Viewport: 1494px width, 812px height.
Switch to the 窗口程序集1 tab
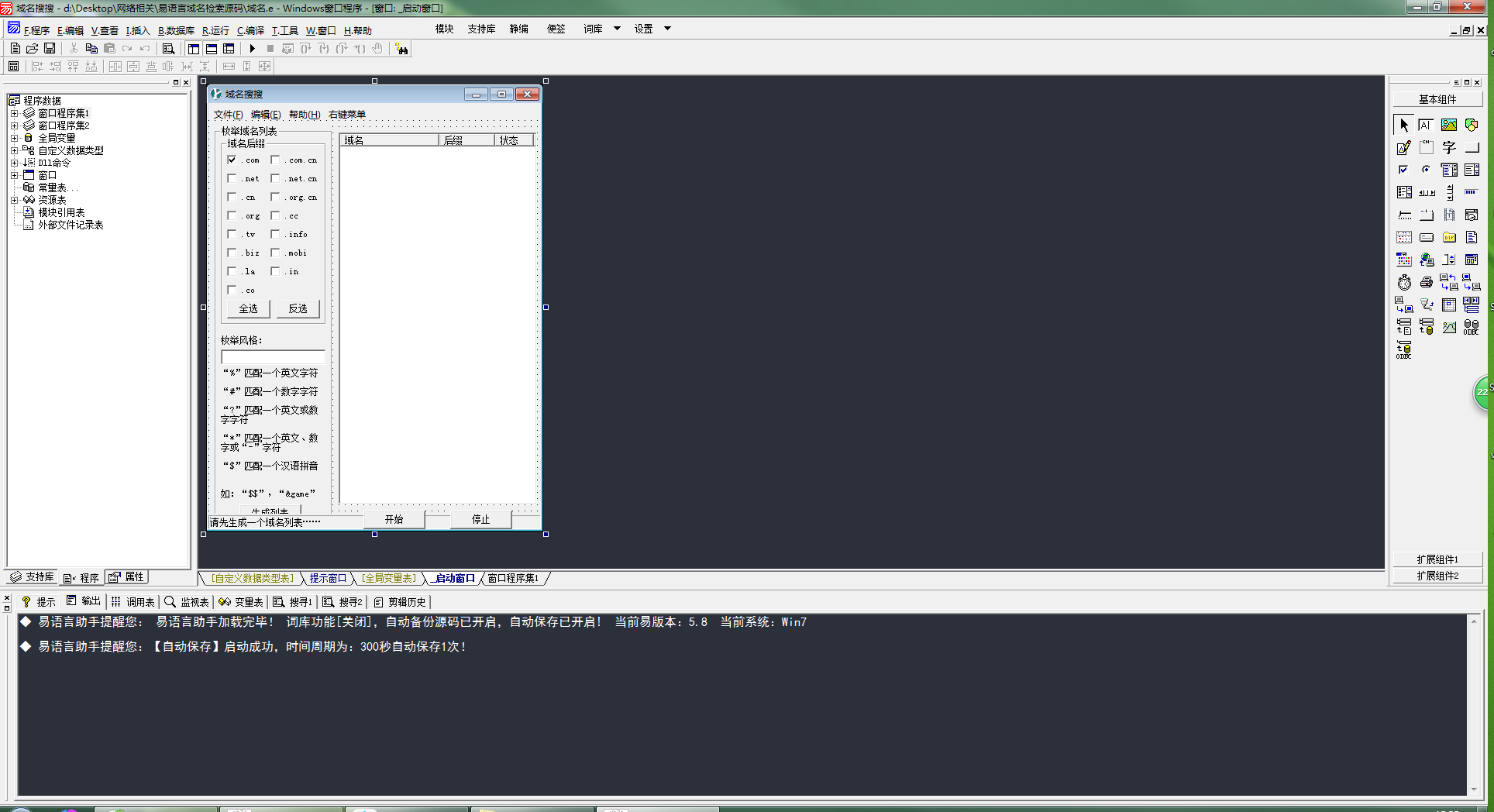(512, 578)
